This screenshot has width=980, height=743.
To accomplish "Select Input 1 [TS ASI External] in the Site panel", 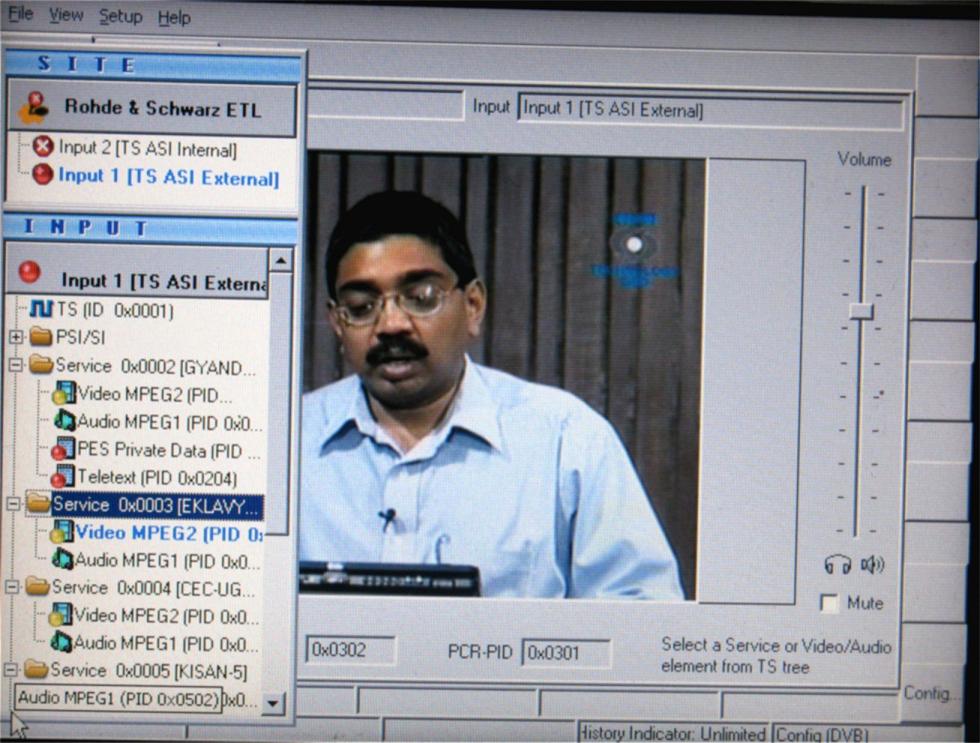I will [x=168, y=177].
